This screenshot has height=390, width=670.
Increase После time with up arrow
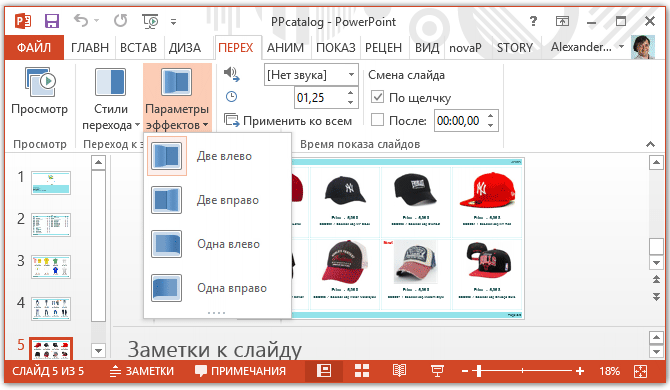tap(491, 115)
